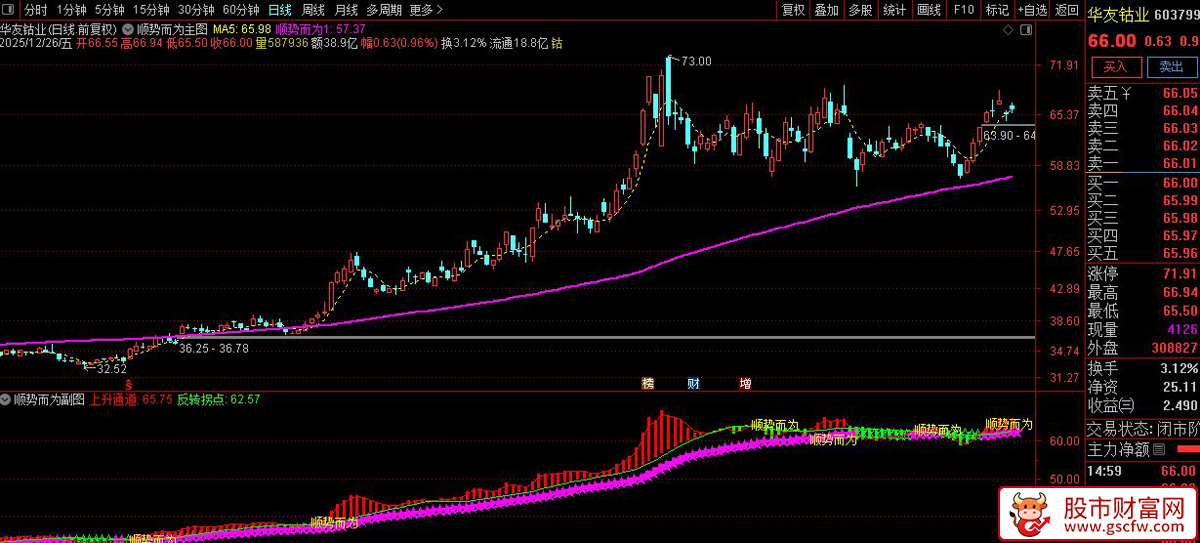Click the 买四 price 65.97
1200x543 pixels.
pos(1180,235)
